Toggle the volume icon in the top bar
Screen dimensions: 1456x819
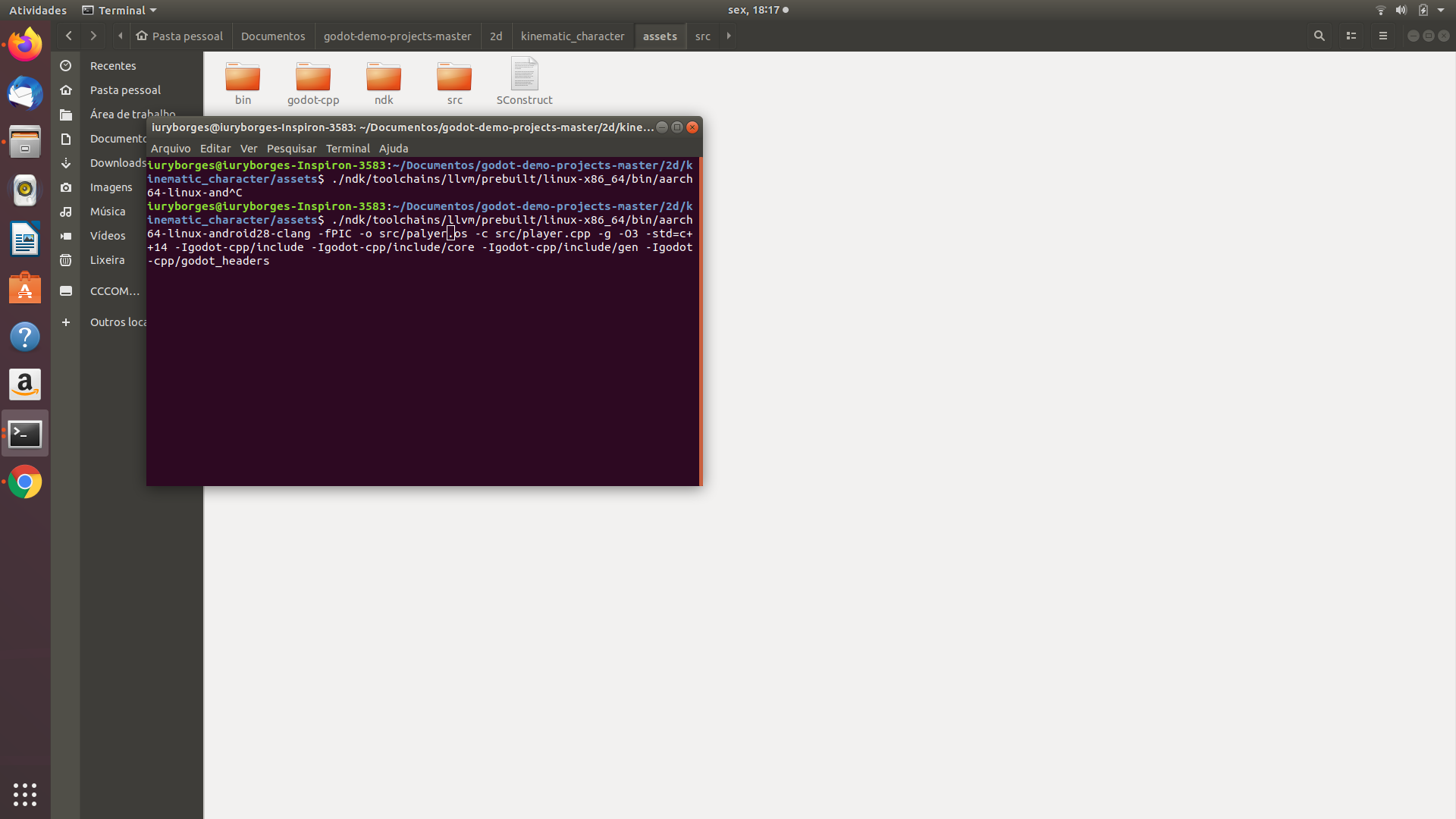[x=1403, y=10]
